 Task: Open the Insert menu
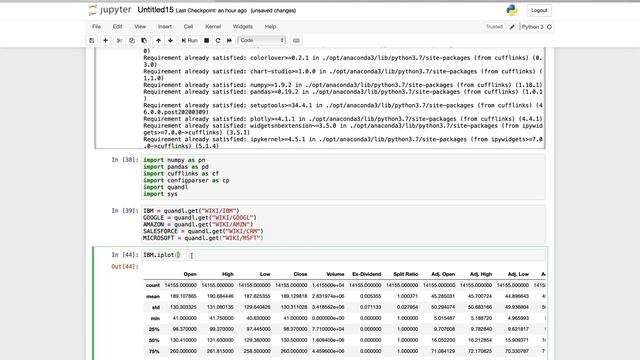(165, 27)
